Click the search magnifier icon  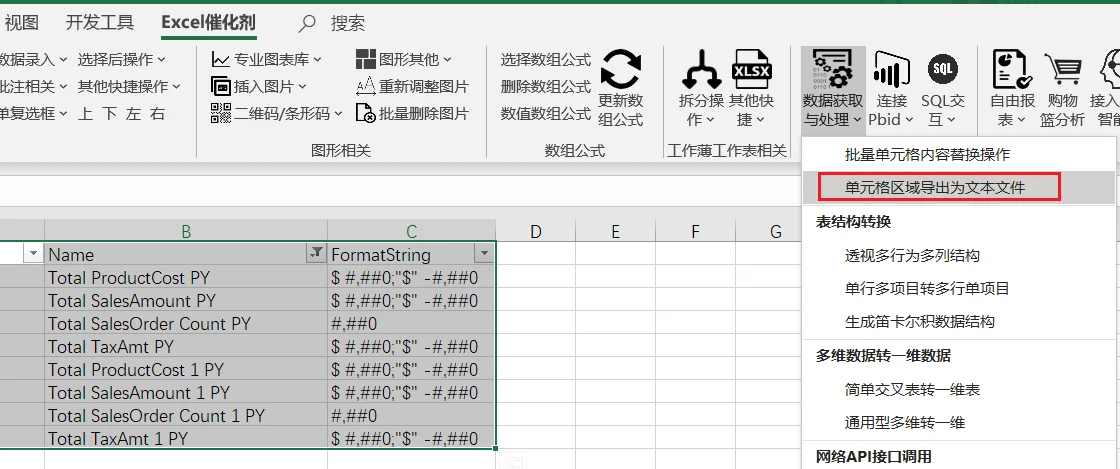[306, 24]
